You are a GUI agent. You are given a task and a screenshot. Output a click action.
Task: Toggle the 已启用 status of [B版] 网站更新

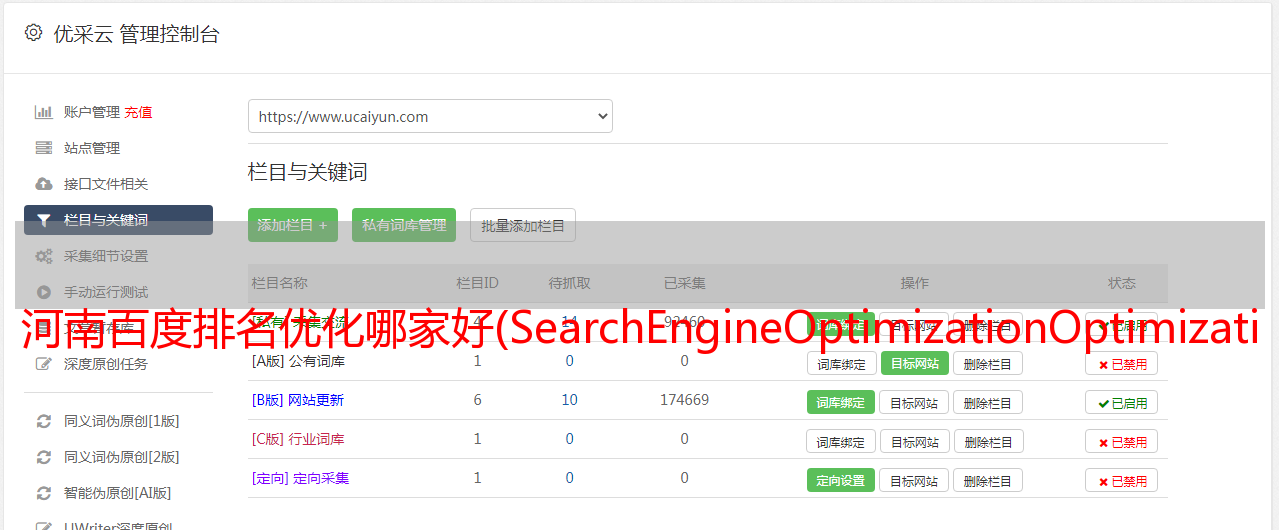[x=1122, y=403]
